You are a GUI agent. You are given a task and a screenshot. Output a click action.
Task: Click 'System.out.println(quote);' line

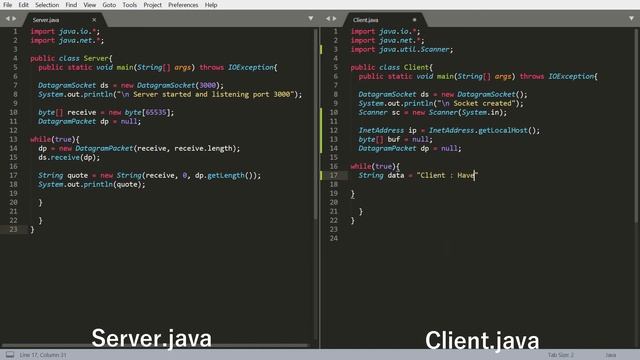92,184
